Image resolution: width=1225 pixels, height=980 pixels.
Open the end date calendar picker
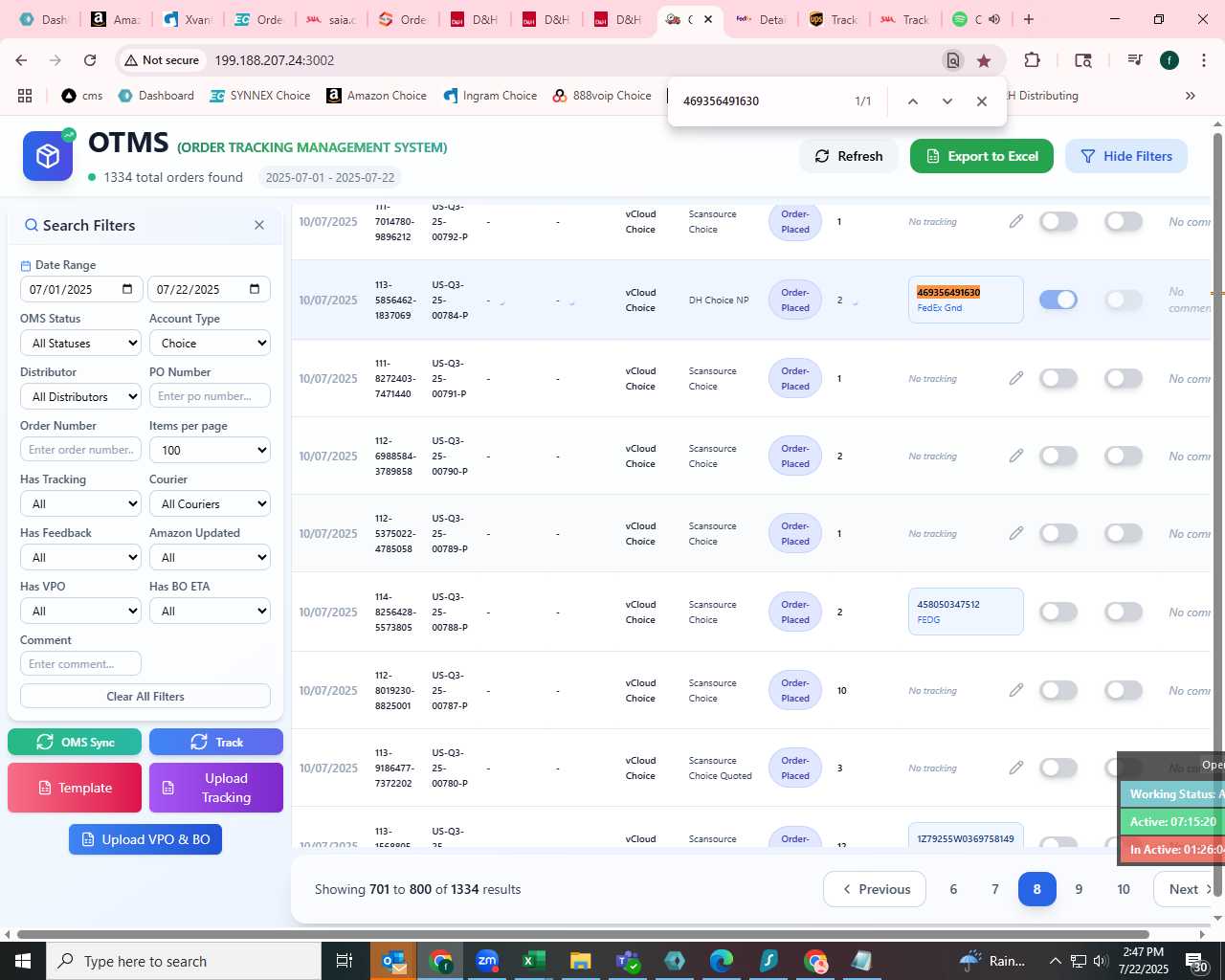coord(255,289)
